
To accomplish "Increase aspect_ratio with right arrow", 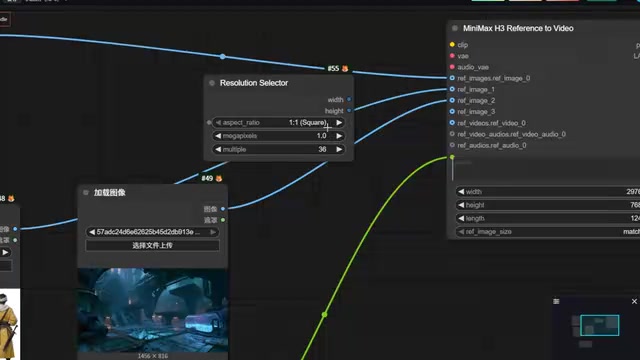I will click(339, 122).
